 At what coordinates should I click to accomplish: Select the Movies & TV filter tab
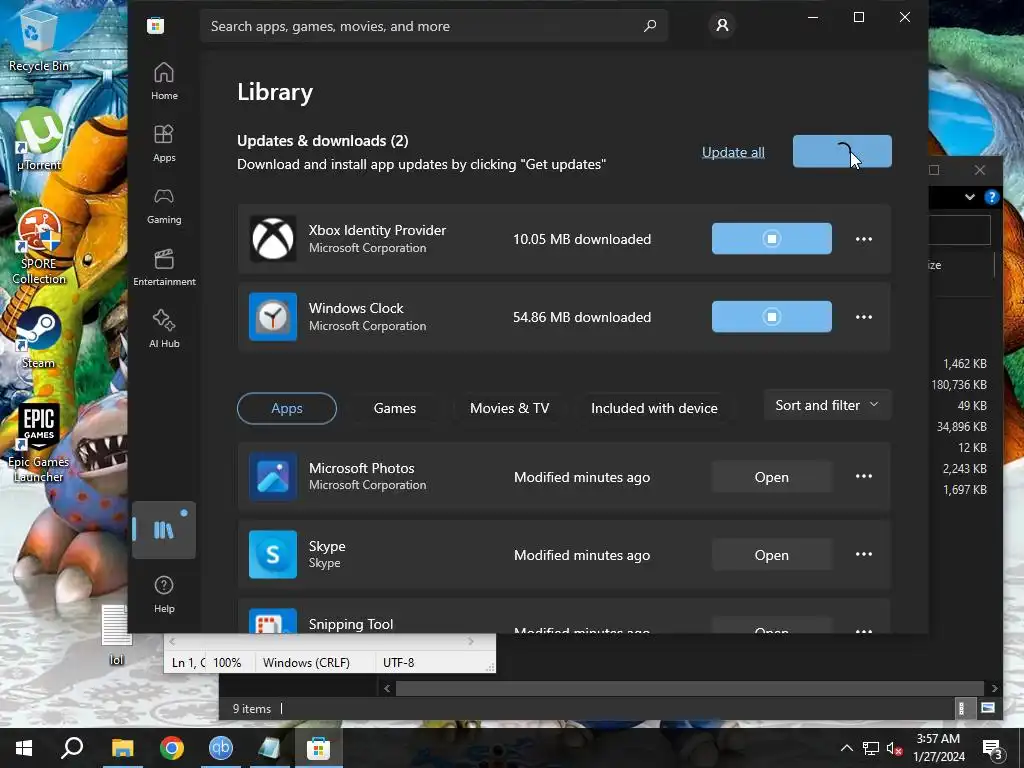[509, 408]
